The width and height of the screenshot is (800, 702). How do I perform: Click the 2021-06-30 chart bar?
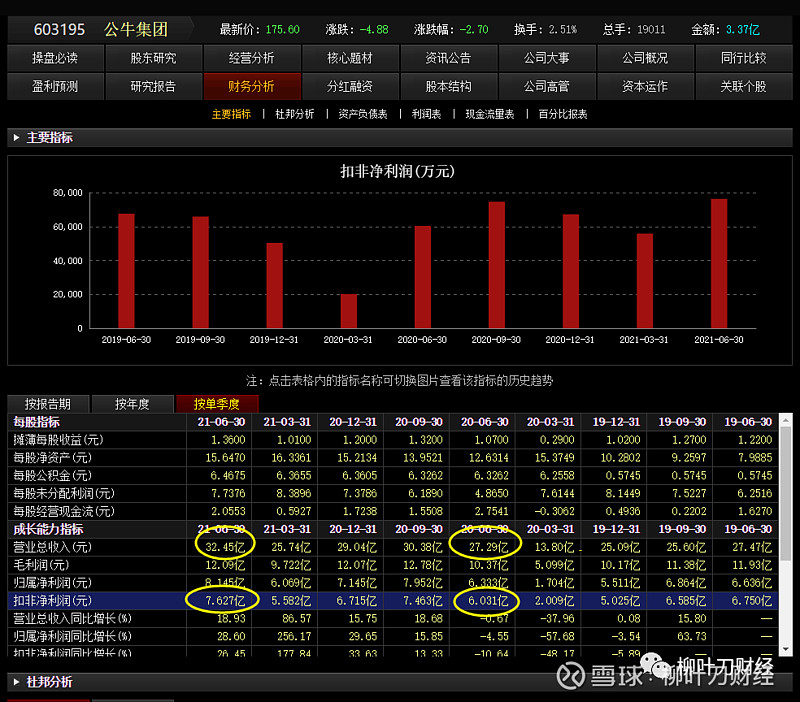(x=719, y=263)
